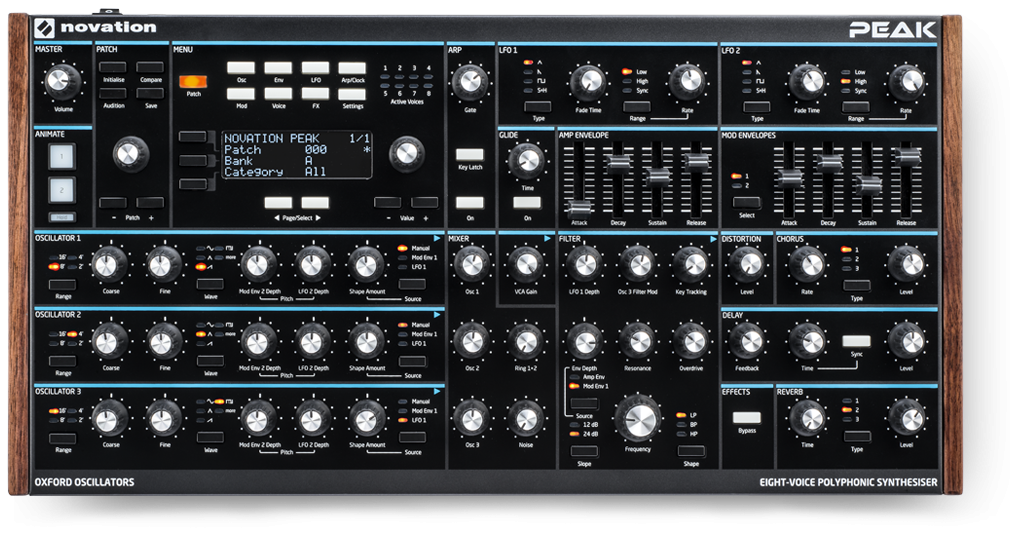
Task: Cycle the Oscillator 1 Wave selector button
Action: coord(211,285)
